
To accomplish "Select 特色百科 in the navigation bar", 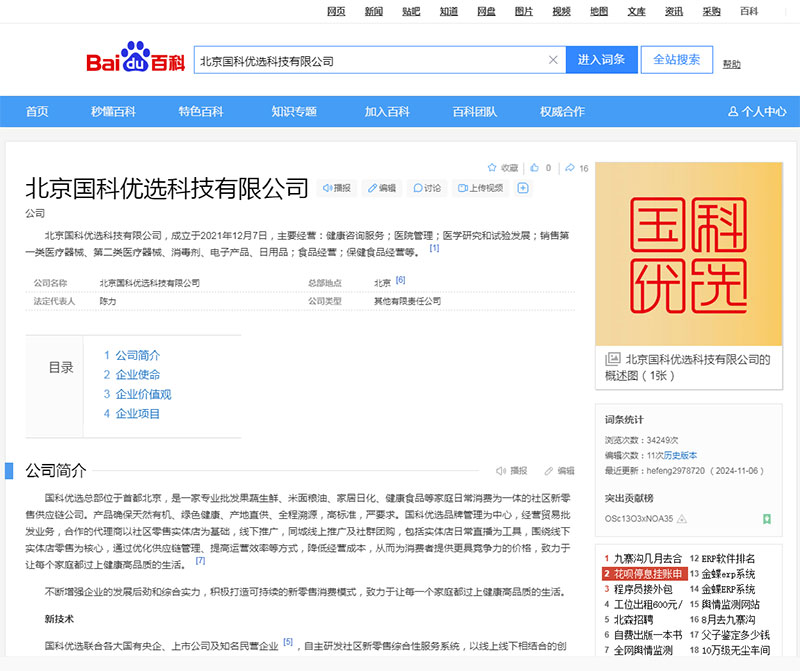I will coord(201,112).
